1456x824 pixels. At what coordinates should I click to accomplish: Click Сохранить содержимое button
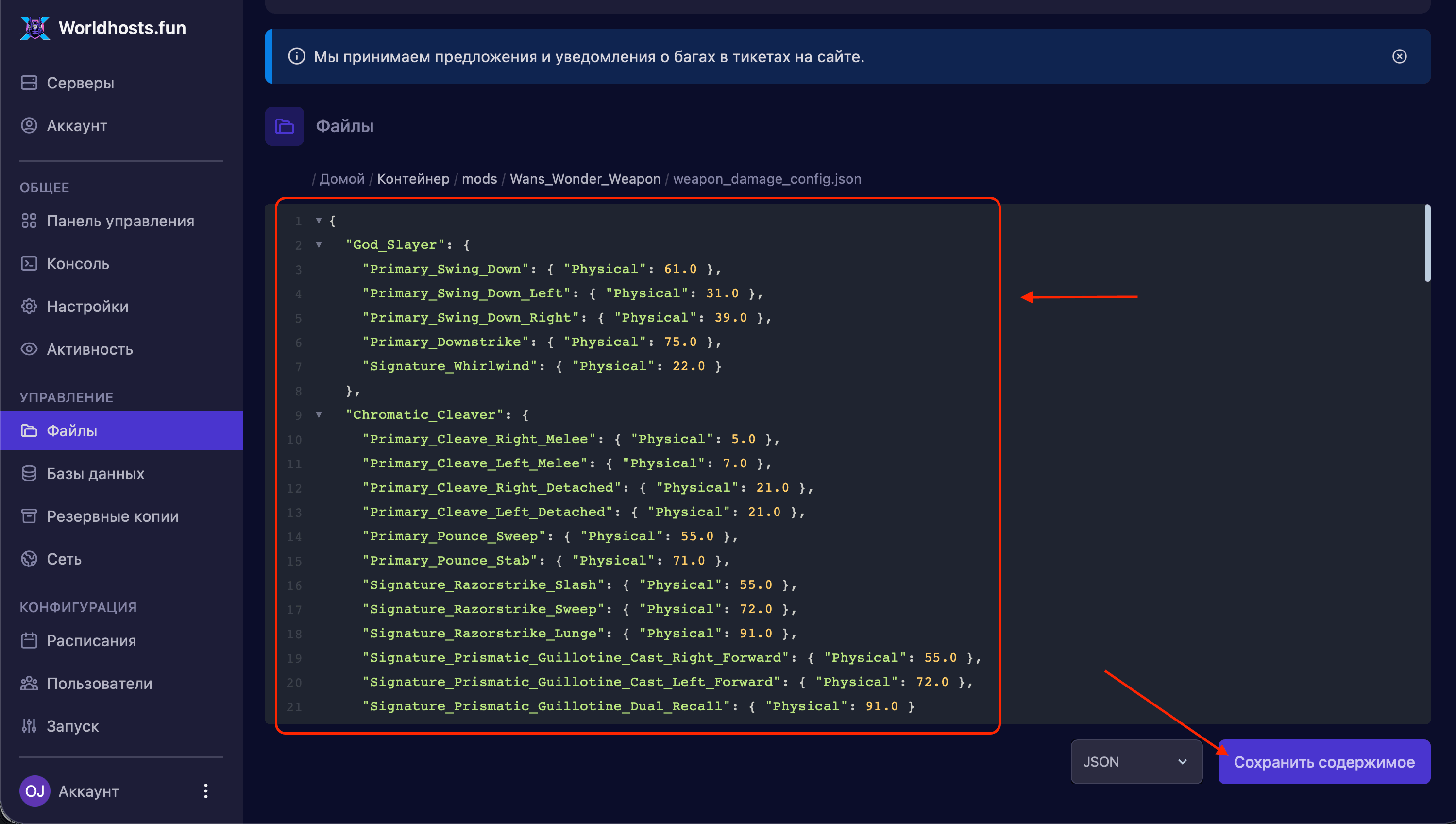coord(1323,762)
